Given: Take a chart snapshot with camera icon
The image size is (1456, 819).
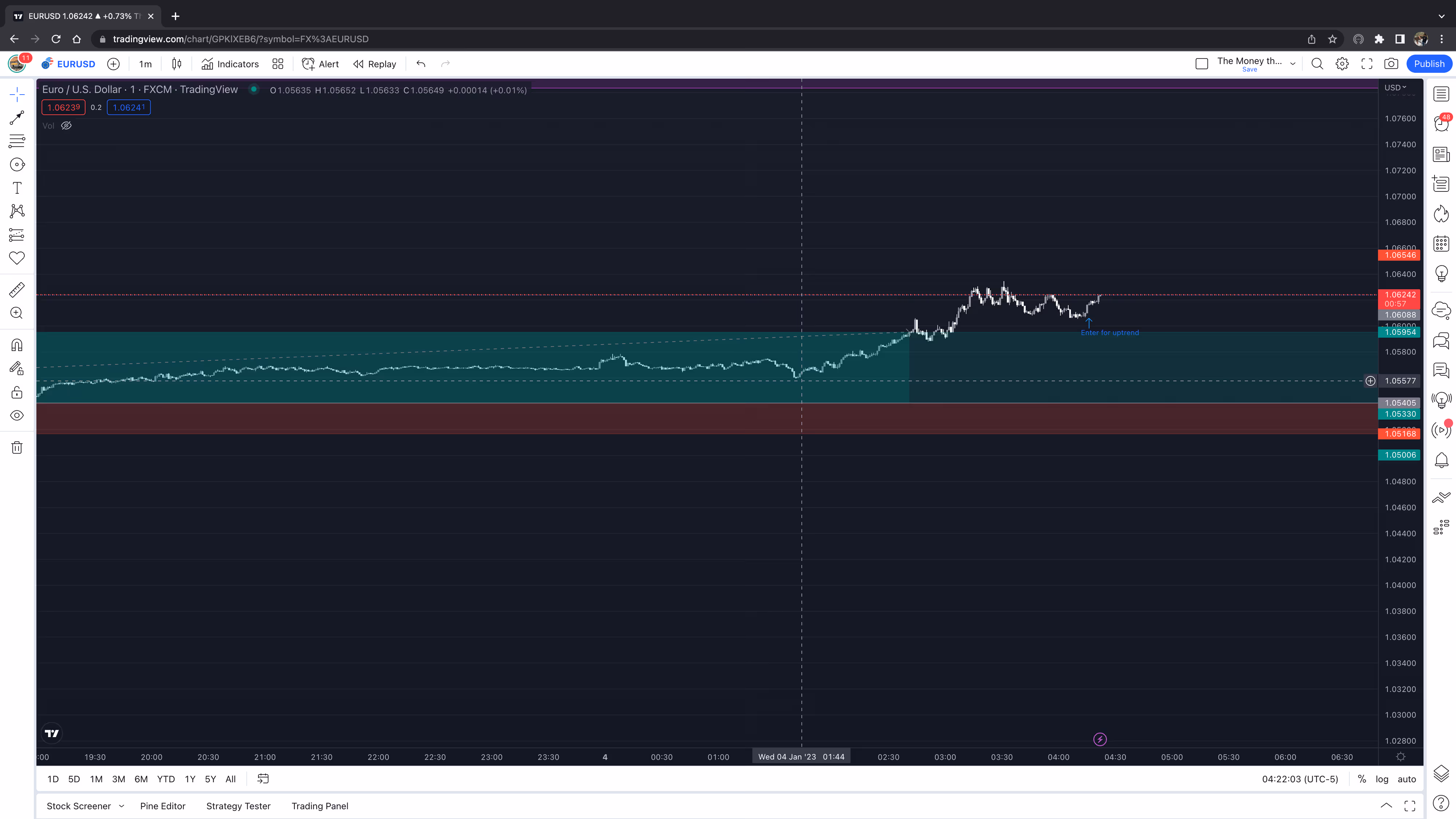Looking at the screenshot, I should (x=1391, y=64).
